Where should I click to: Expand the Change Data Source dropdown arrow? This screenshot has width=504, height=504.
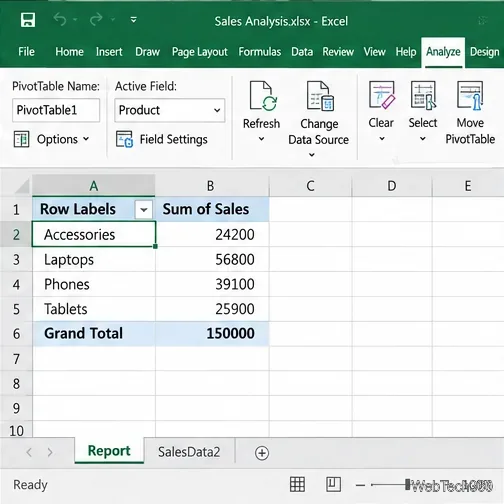point(312,155)
